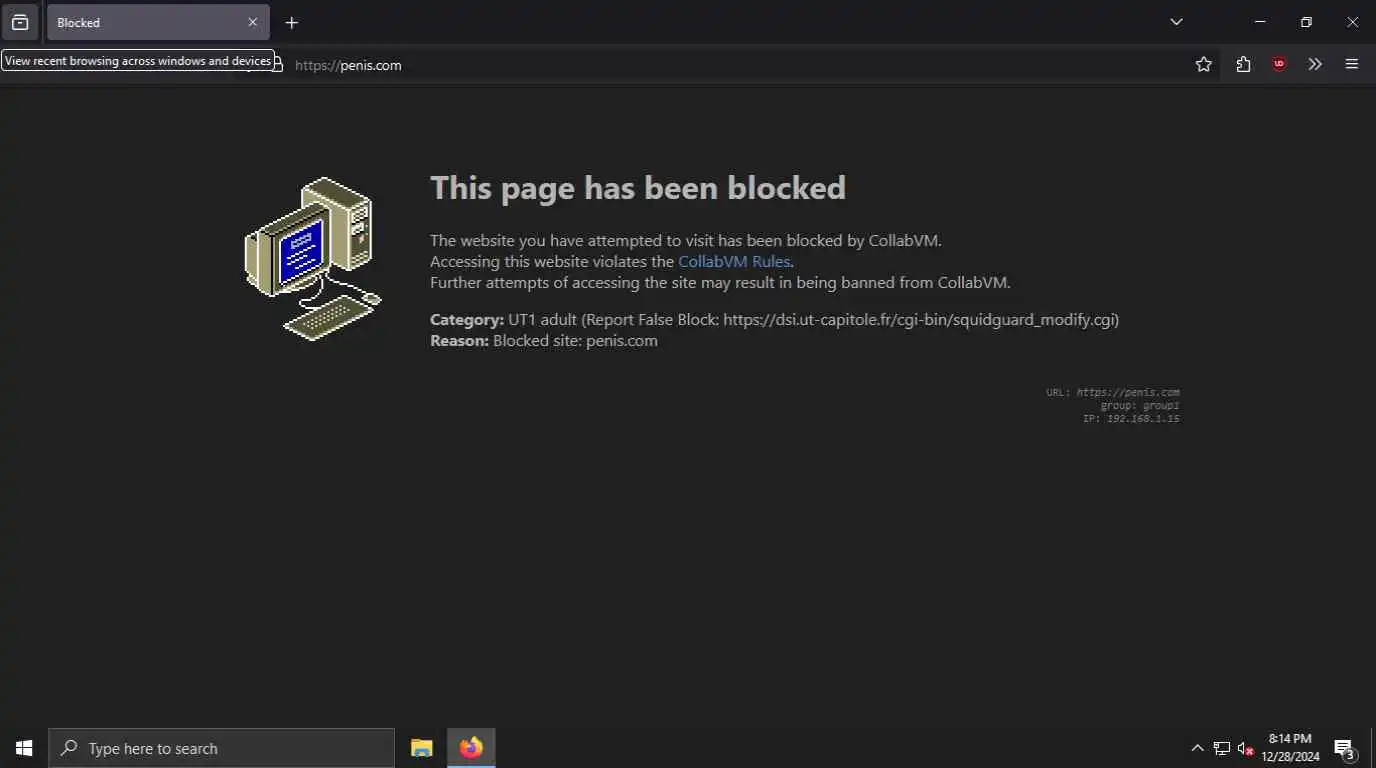
Task: Open the uBlock Origin extension icon
Action: coord(1279,64)
